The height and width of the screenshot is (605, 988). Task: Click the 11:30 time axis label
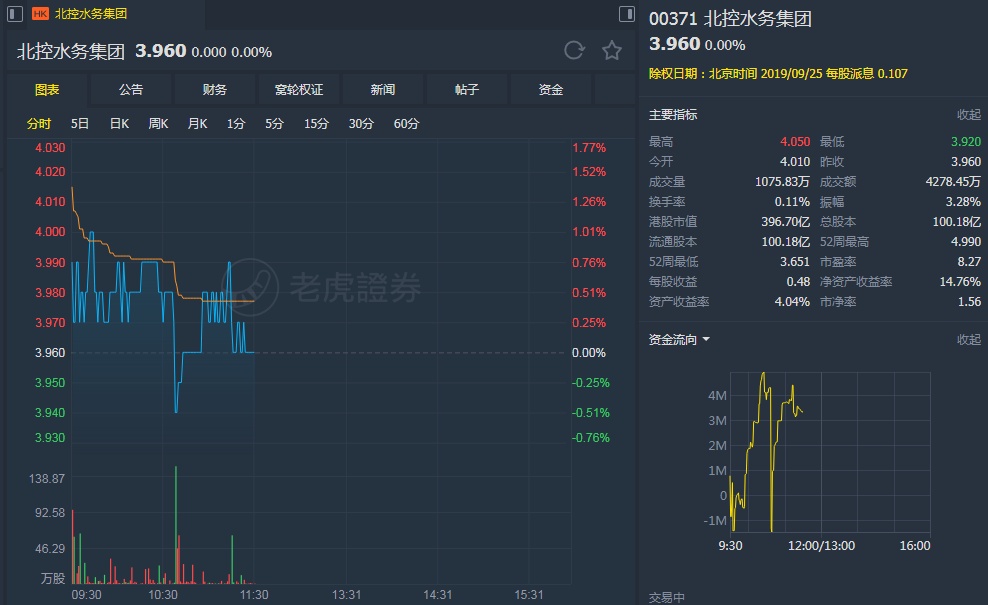(254, 595)
